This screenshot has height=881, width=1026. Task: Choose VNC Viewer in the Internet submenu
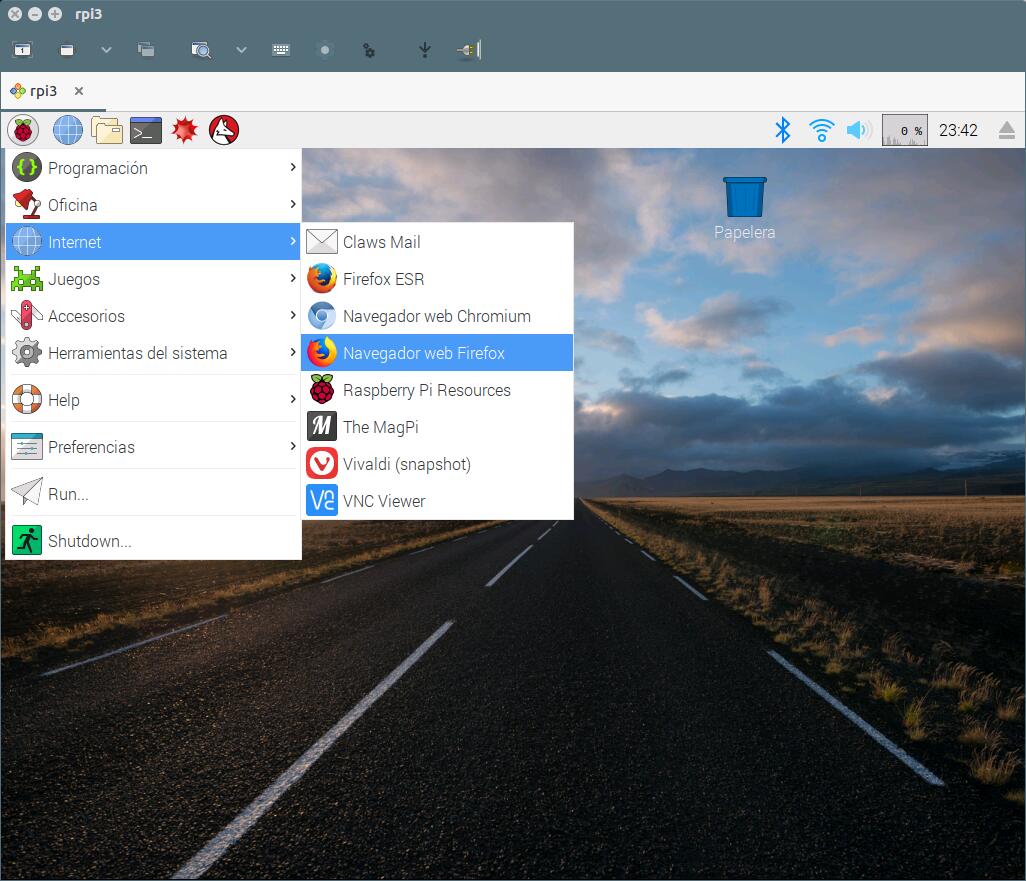384,501
